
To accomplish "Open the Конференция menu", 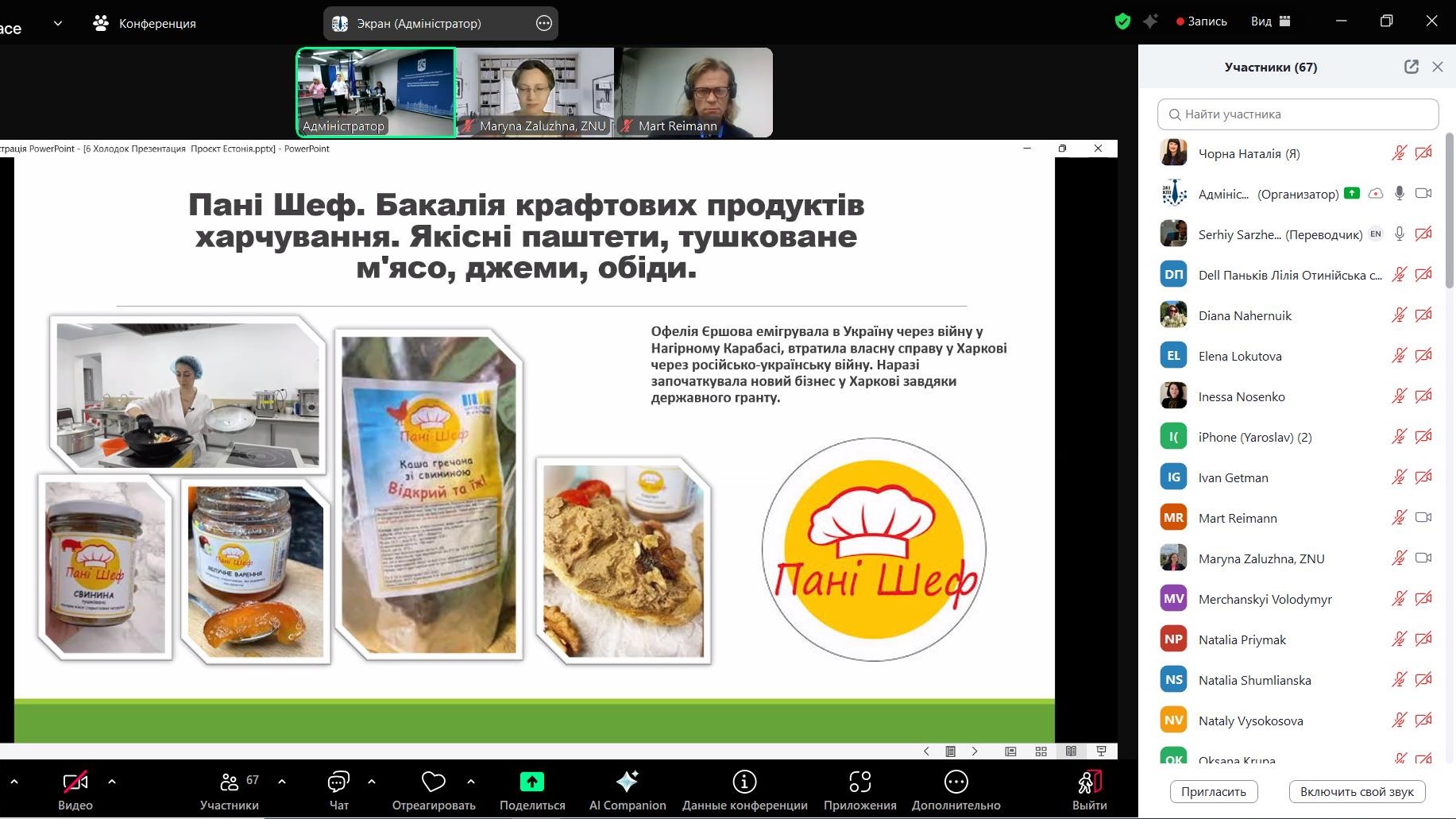I will coord(145,24).
